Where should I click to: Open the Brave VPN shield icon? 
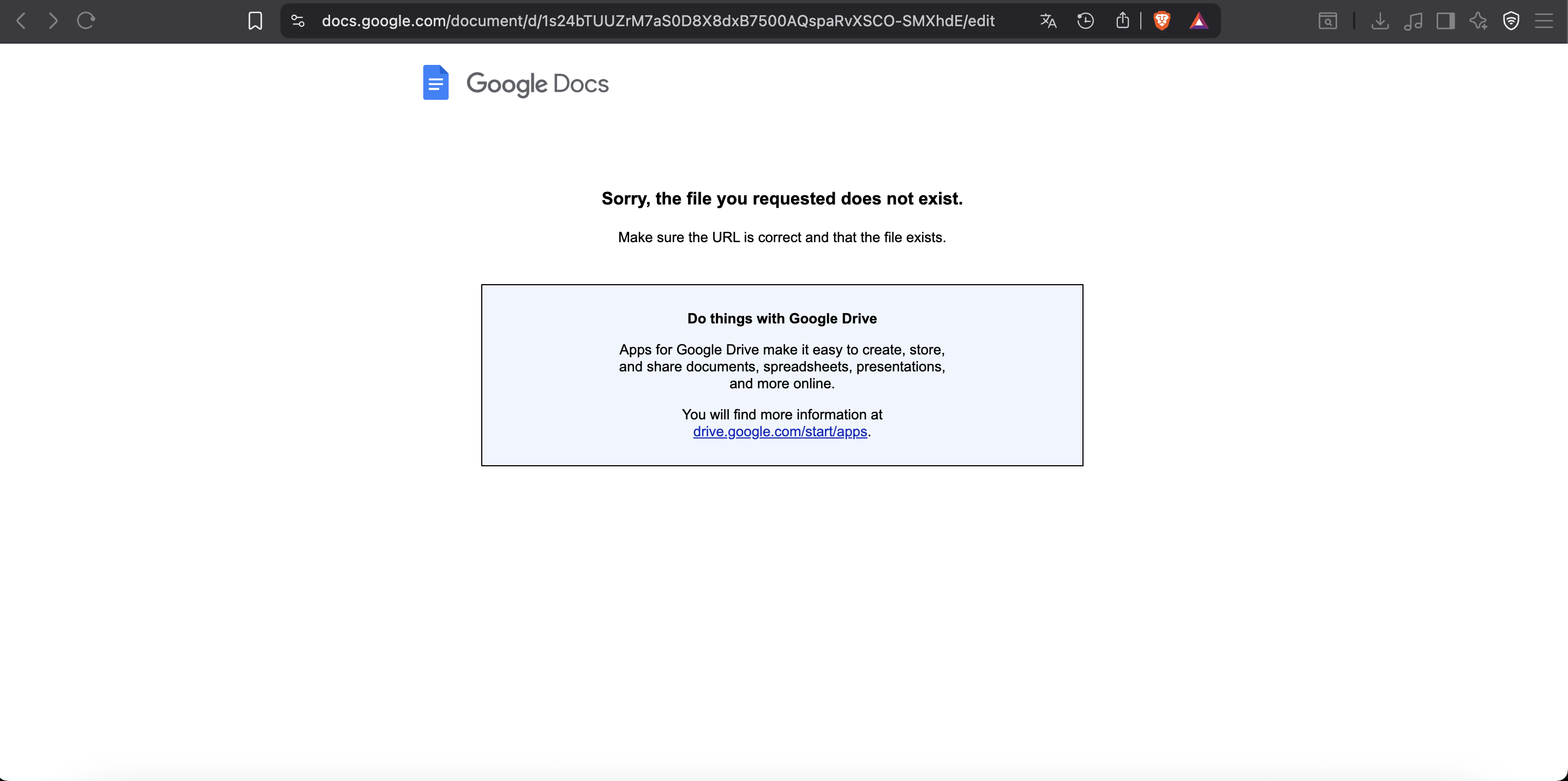1511,21
